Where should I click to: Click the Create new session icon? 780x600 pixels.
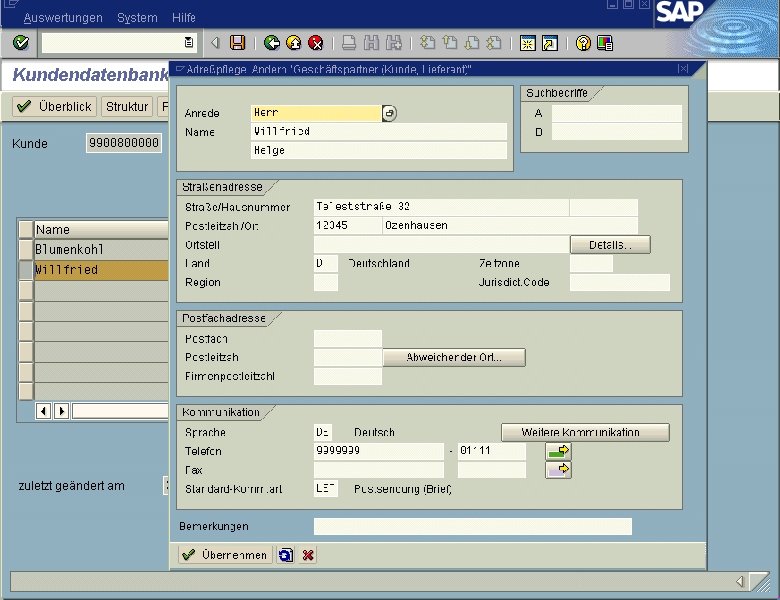pyautogui.click(x=528, y=43)
